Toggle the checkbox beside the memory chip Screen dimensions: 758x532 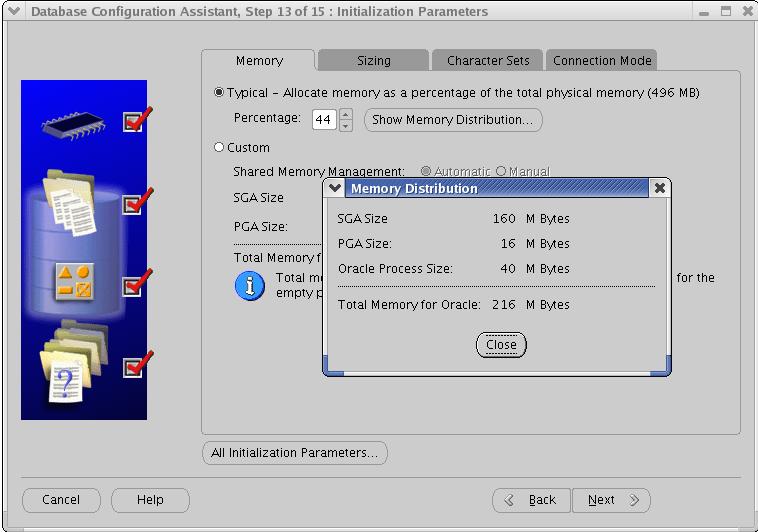tap(132, 122)
